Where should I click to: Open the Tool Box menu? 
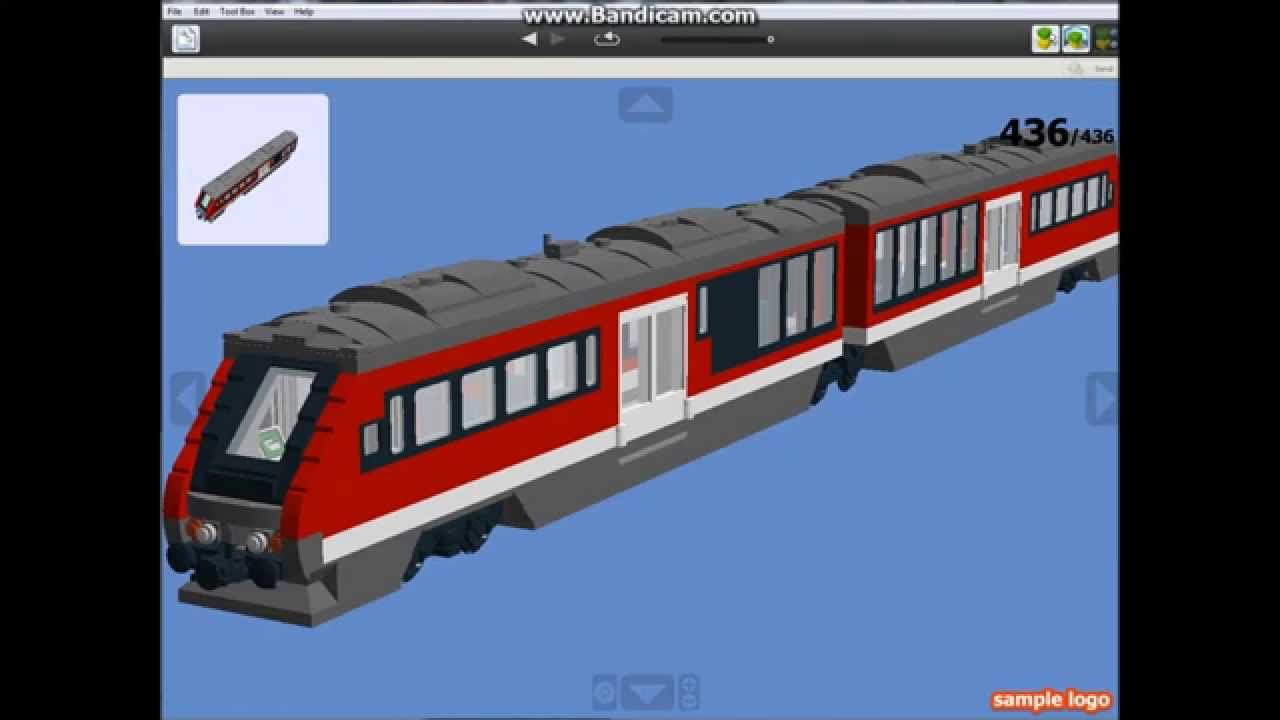click(x=237, y=11)
